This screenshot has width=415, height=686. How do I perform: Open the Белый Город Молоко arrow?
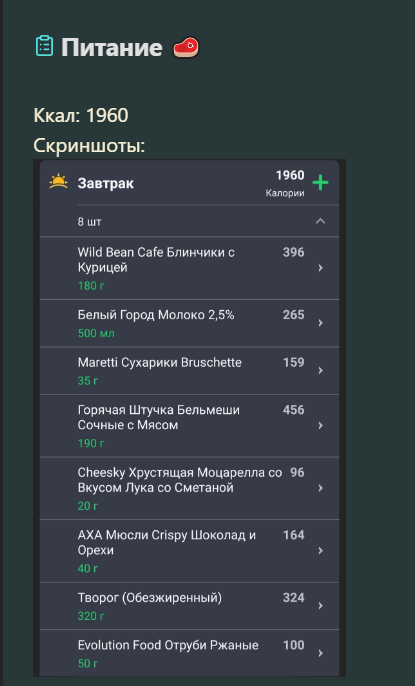[321, 323]
